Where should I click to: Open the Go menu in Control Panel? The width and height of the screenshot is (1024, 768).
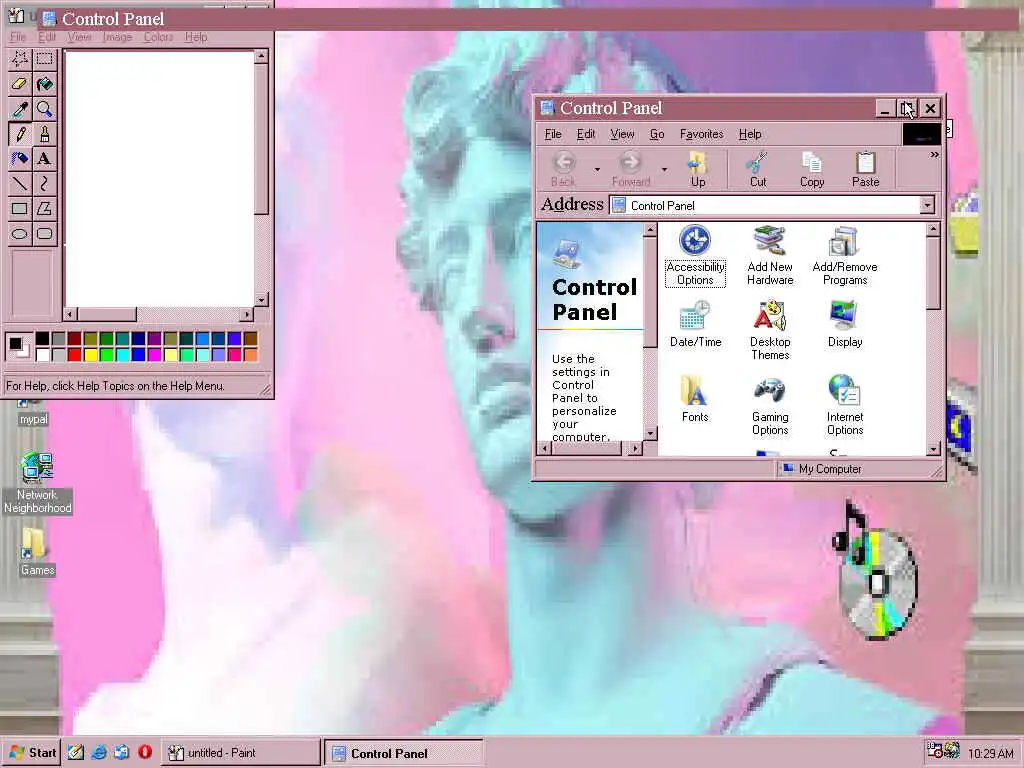pos(657,134)
